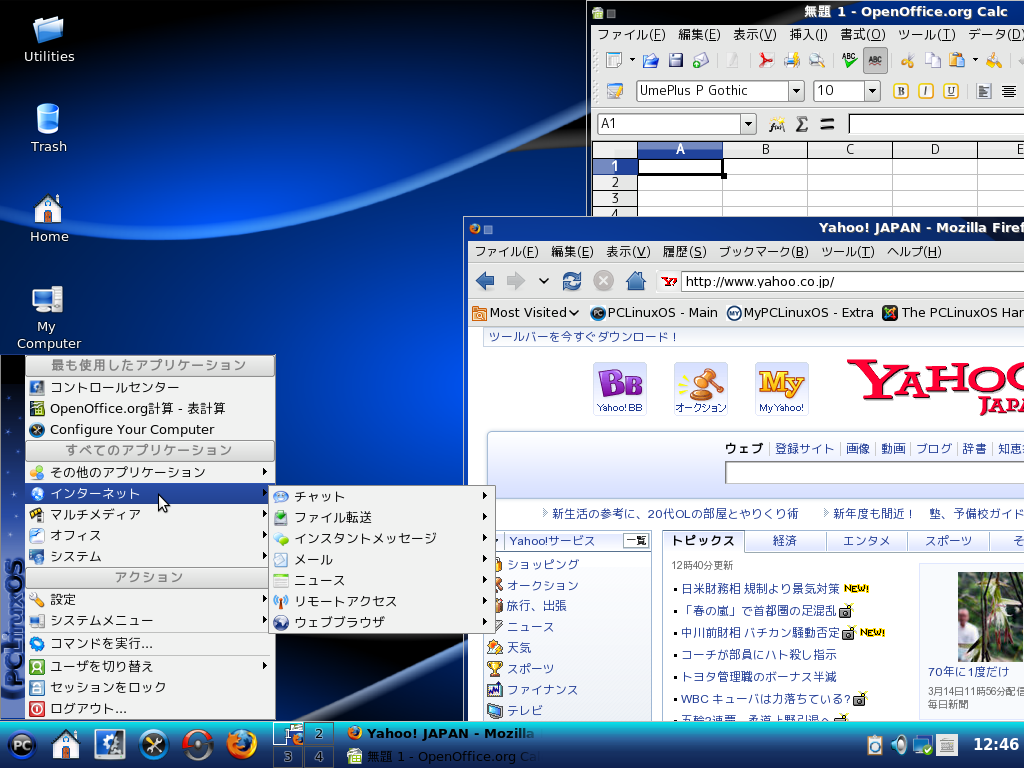Viewport: 1024px width, 768px height.
Task: Open the Home desktop icon
Action: tap(48, 218)
